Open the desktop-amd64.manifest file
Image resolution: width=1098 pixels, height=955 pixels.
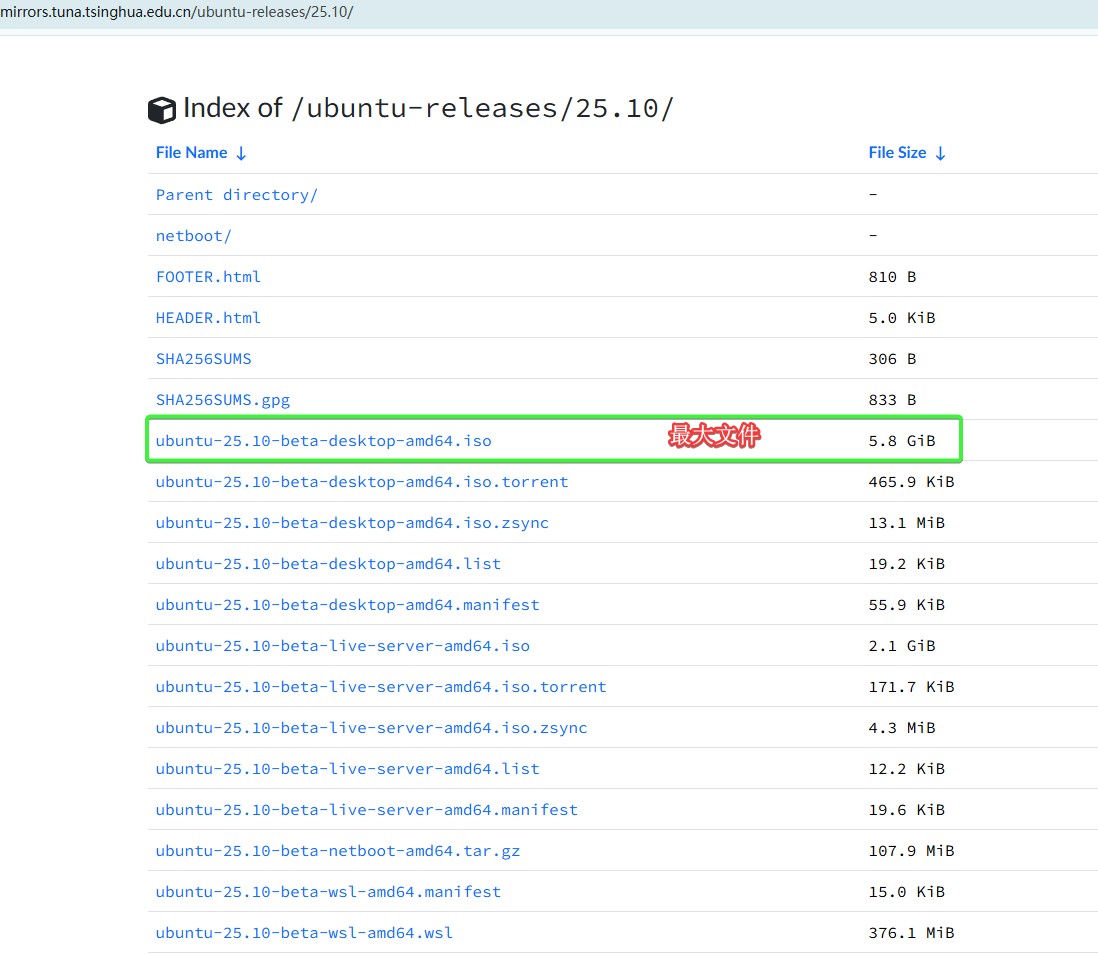[x=347, y=605]
